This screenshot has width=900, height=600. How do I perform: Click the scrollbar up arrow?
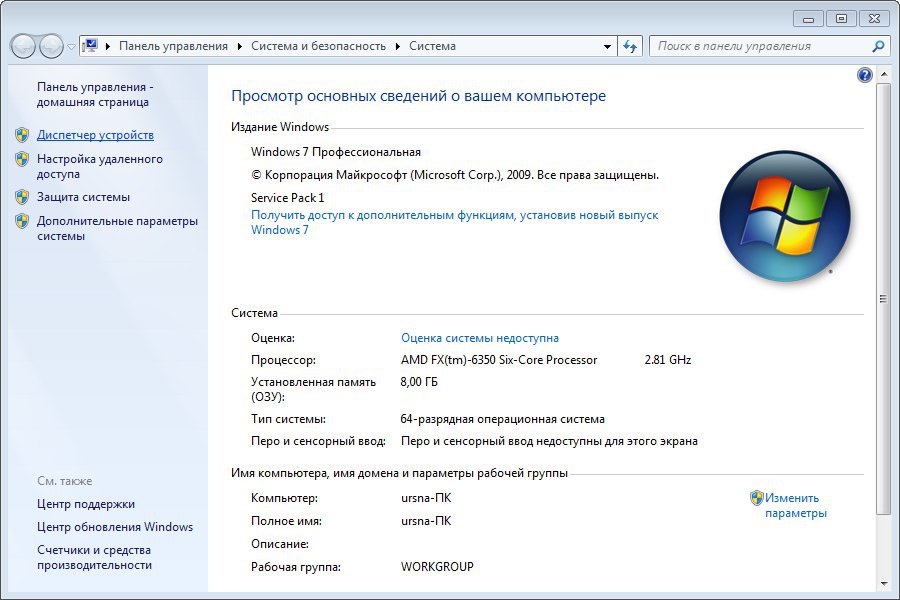pos(883,75)
